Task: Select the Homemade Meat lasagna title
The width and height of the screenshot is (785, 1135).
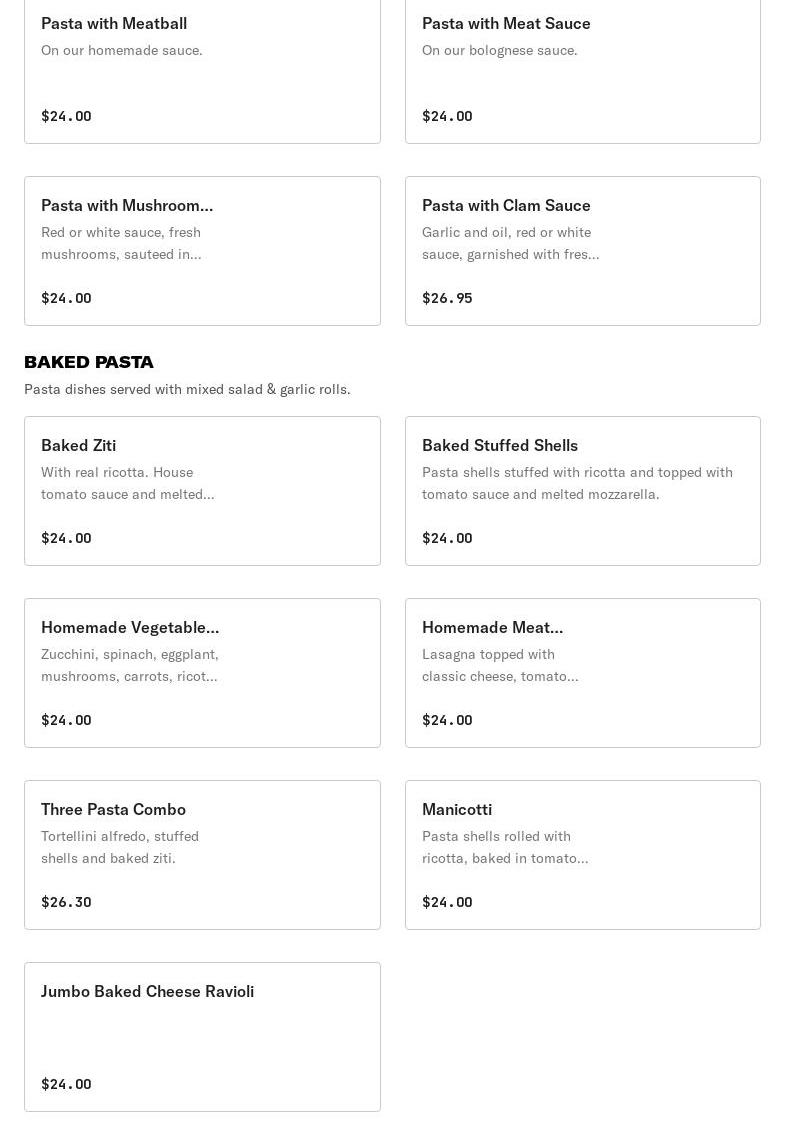Action: [x=492, y=627]
